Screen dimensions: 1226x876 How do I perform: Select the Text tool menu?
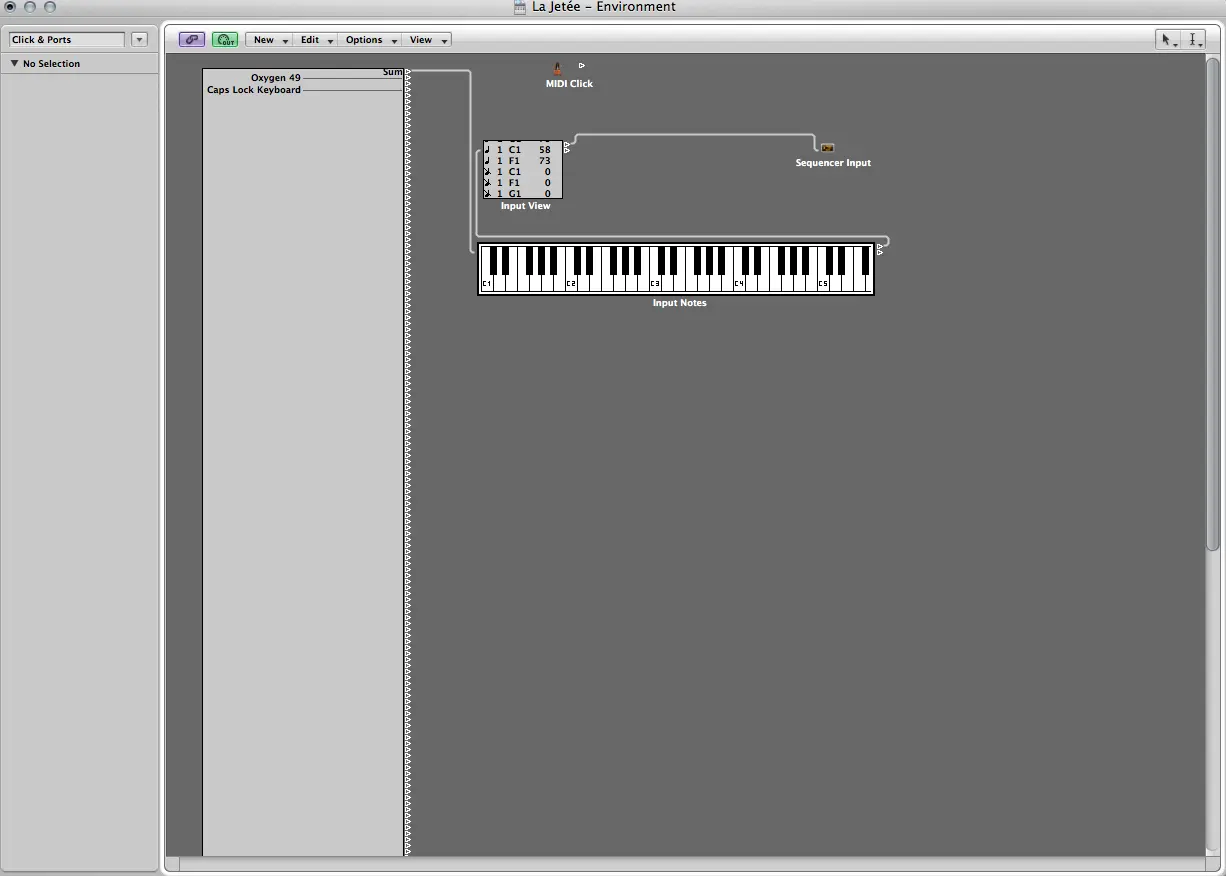[x=1194, y=40]
